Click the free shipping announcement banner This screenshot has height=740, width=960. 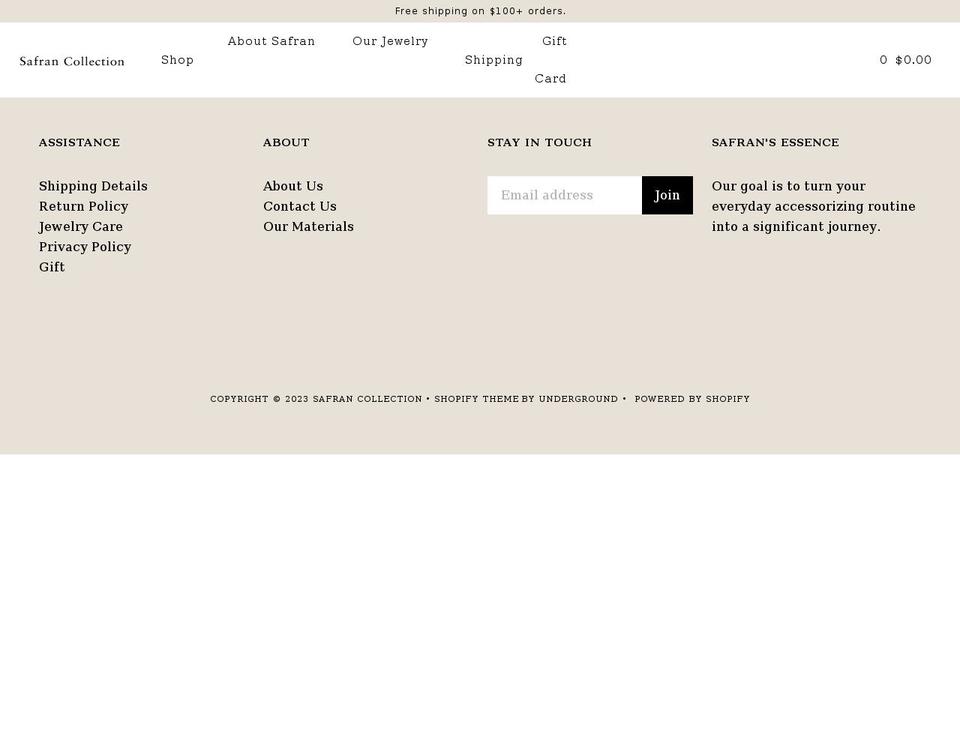click(480, 11)
